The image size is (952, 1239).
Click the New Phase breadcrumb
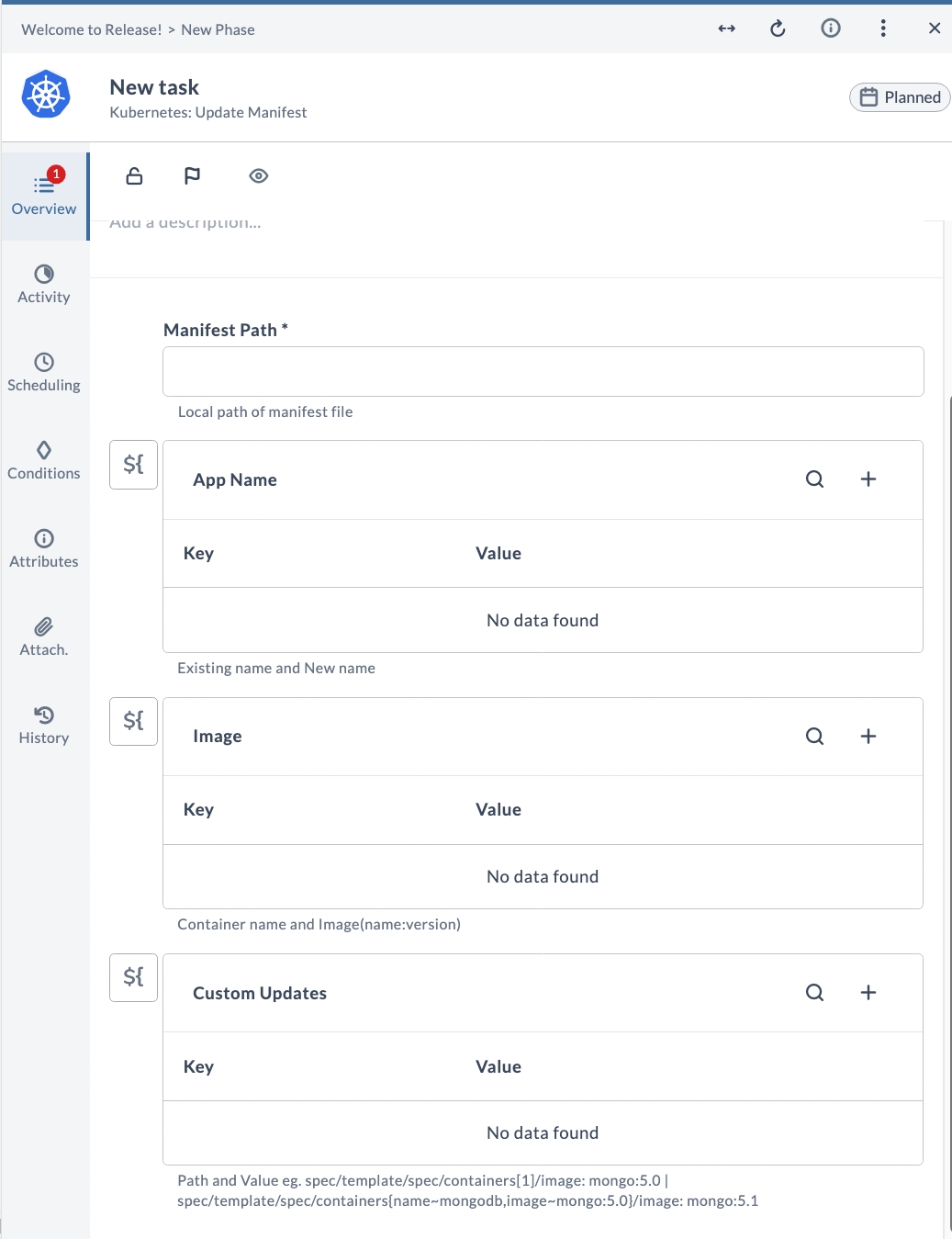(218, 29)
